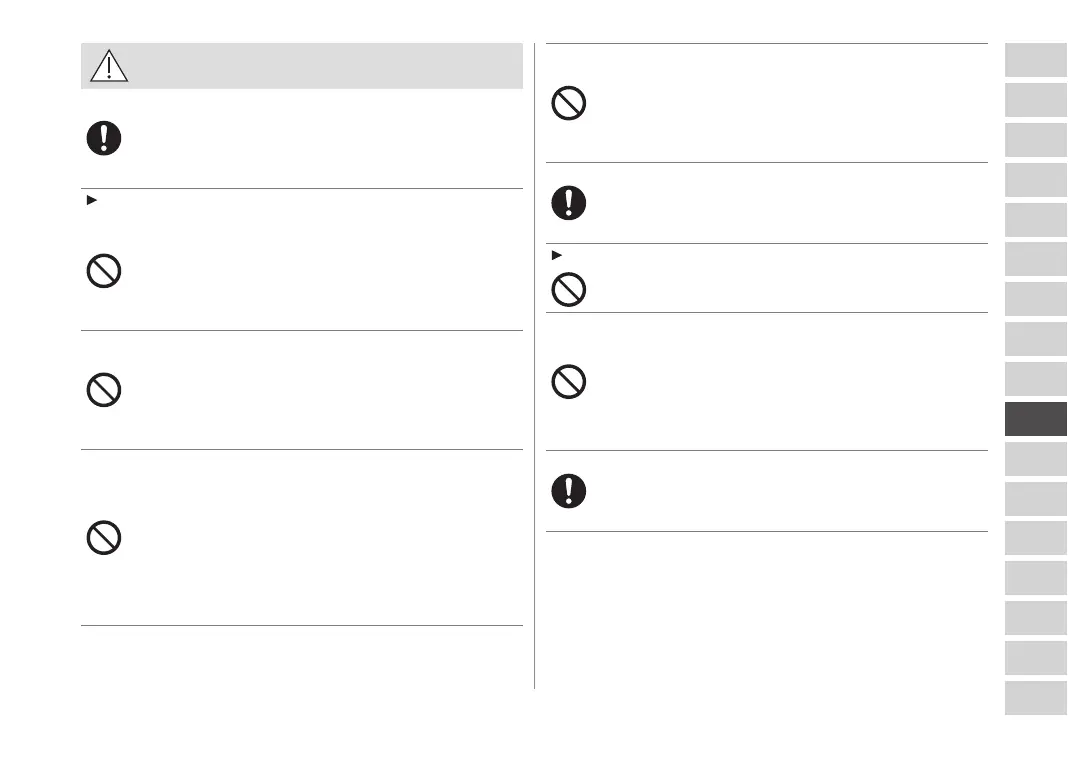Click the prohibition icon below right column's arrow marker
Screen dimensions: 1068x759
tap(569, 289)
